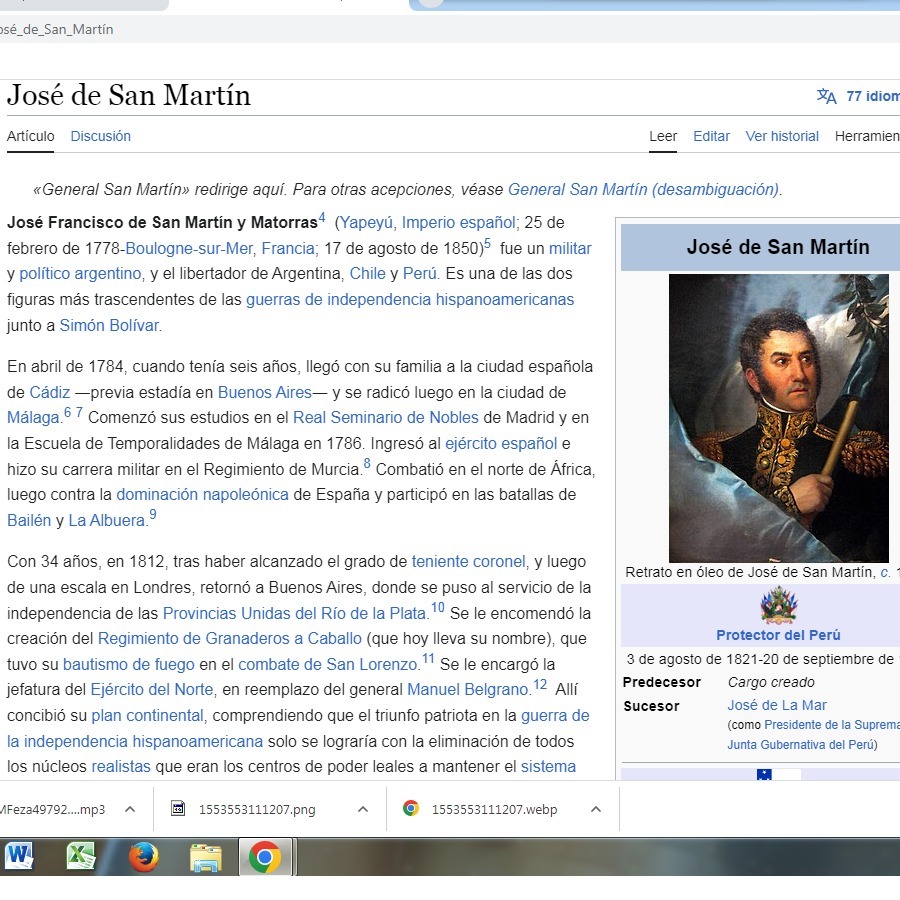Open the militar link
The height and width of the screenshot is (900, 900).
[570, 249]
